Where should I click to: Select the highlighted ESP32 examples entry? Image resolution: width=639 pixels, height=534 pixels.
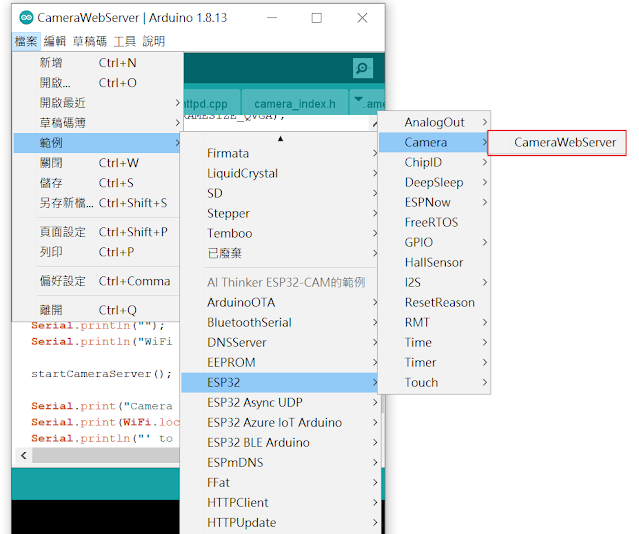pyautogui.click(x=280, y=382)
